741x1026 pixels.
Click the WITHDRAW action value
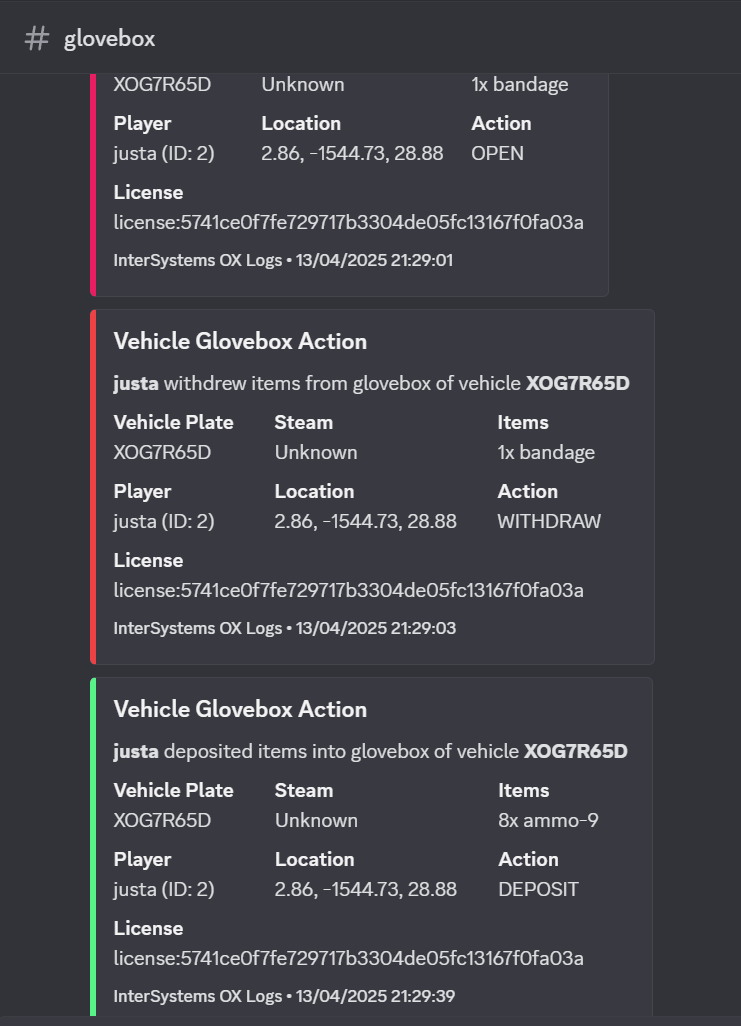click(549, 522)
